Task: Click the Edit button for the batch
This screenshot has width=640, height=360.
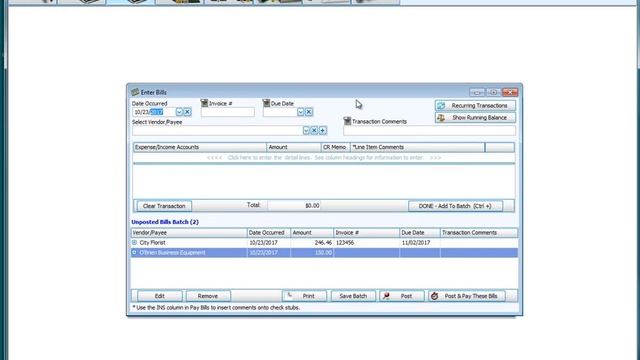Action: pyautogui.click(x=160, y=296)
